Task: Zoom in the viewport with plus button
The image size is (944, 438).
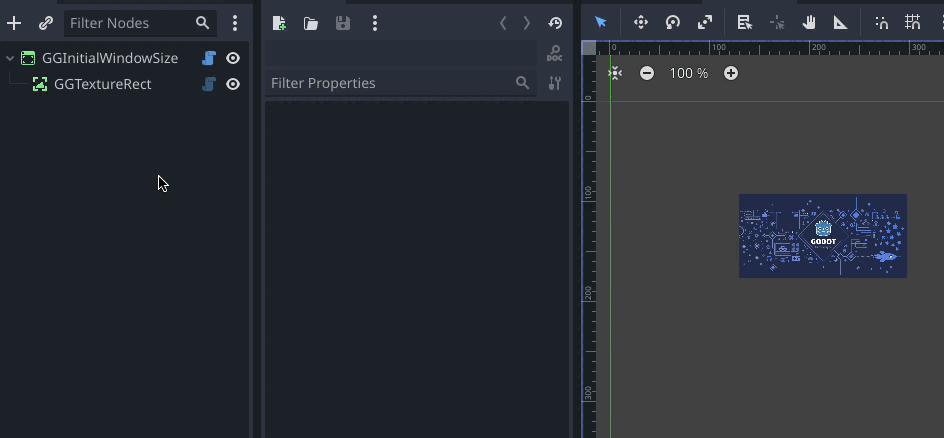Action: (730, 73)
